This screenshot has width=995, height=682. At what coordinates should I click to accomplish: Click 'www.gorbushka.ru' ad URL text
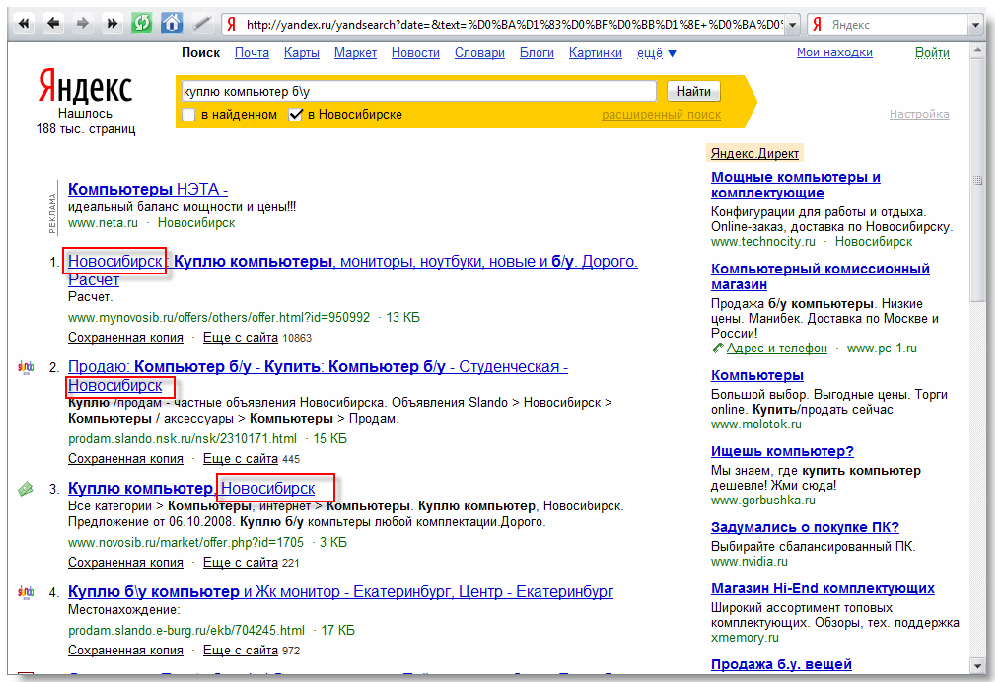coord(763,500)
